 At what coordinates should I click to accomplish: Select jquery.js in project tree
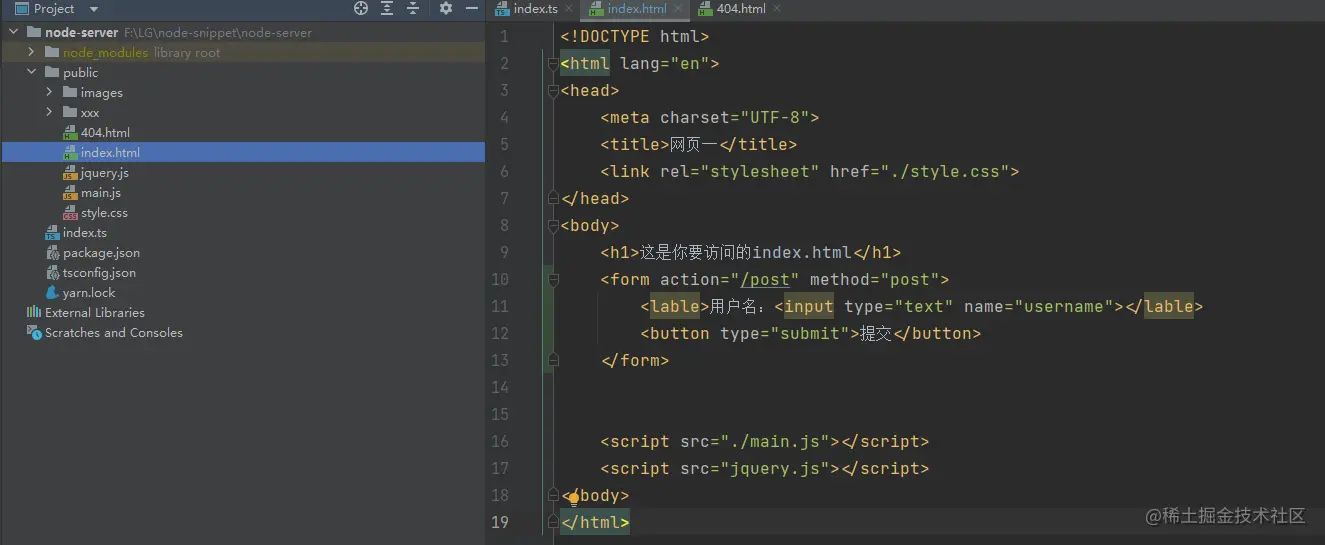(105, 172)
